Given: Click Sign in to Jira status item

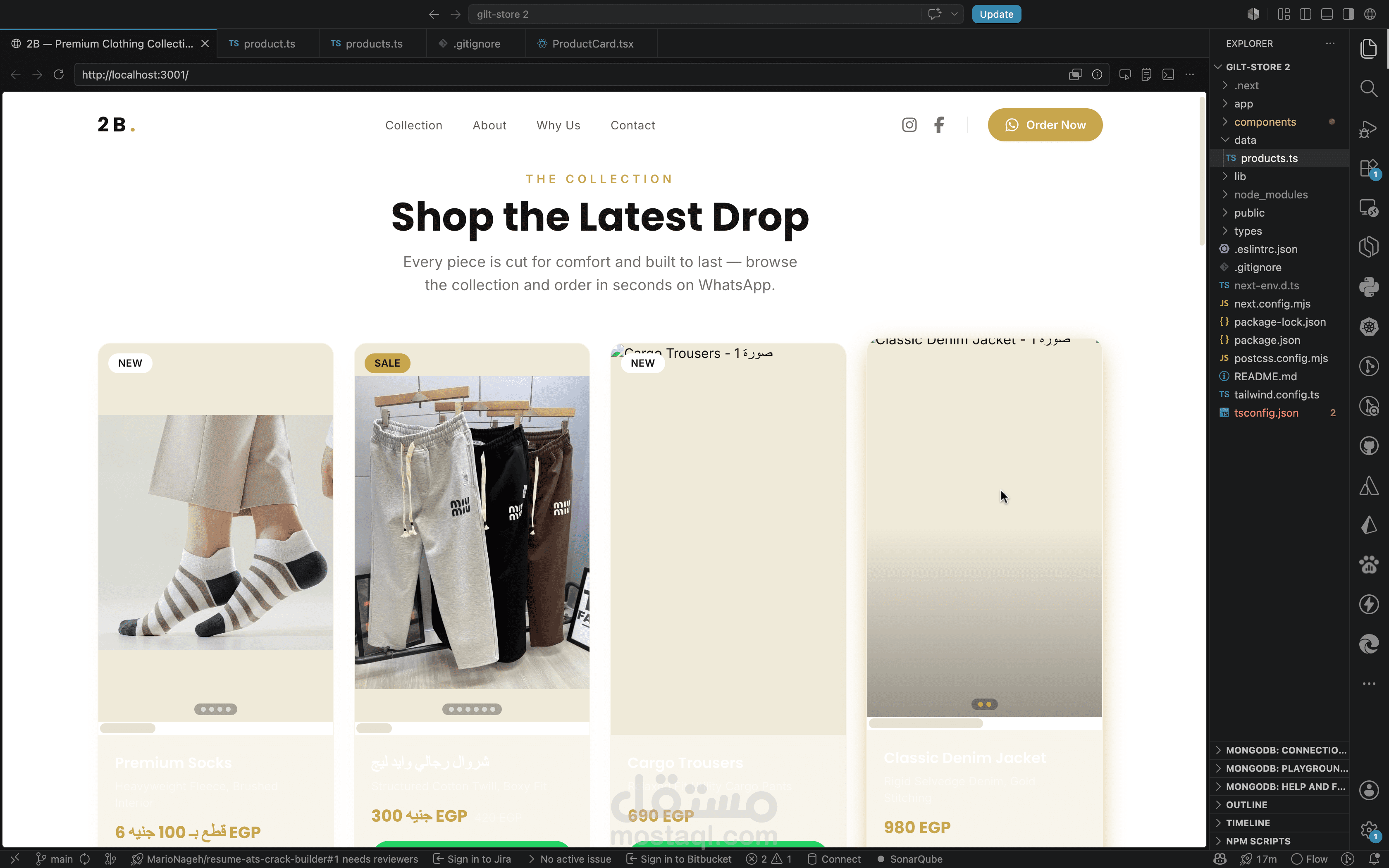Looking at the screenshot, I should [472, 859].
